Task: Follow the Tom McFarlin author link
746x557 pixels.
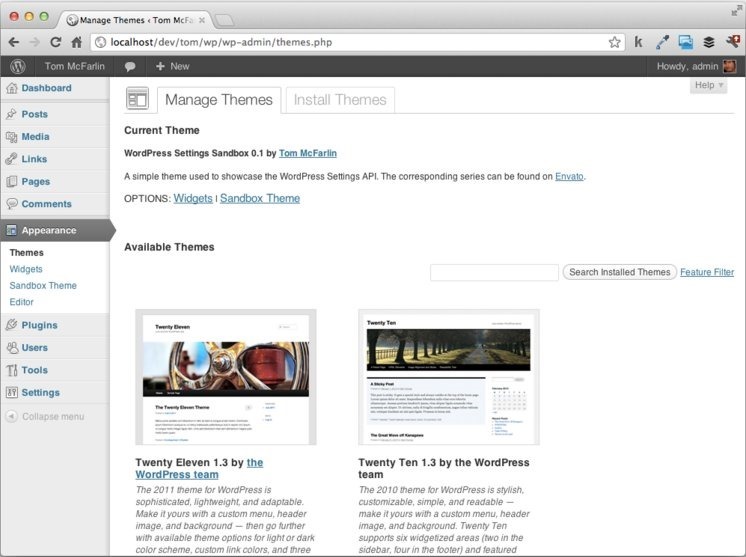Action: (308, 153)
